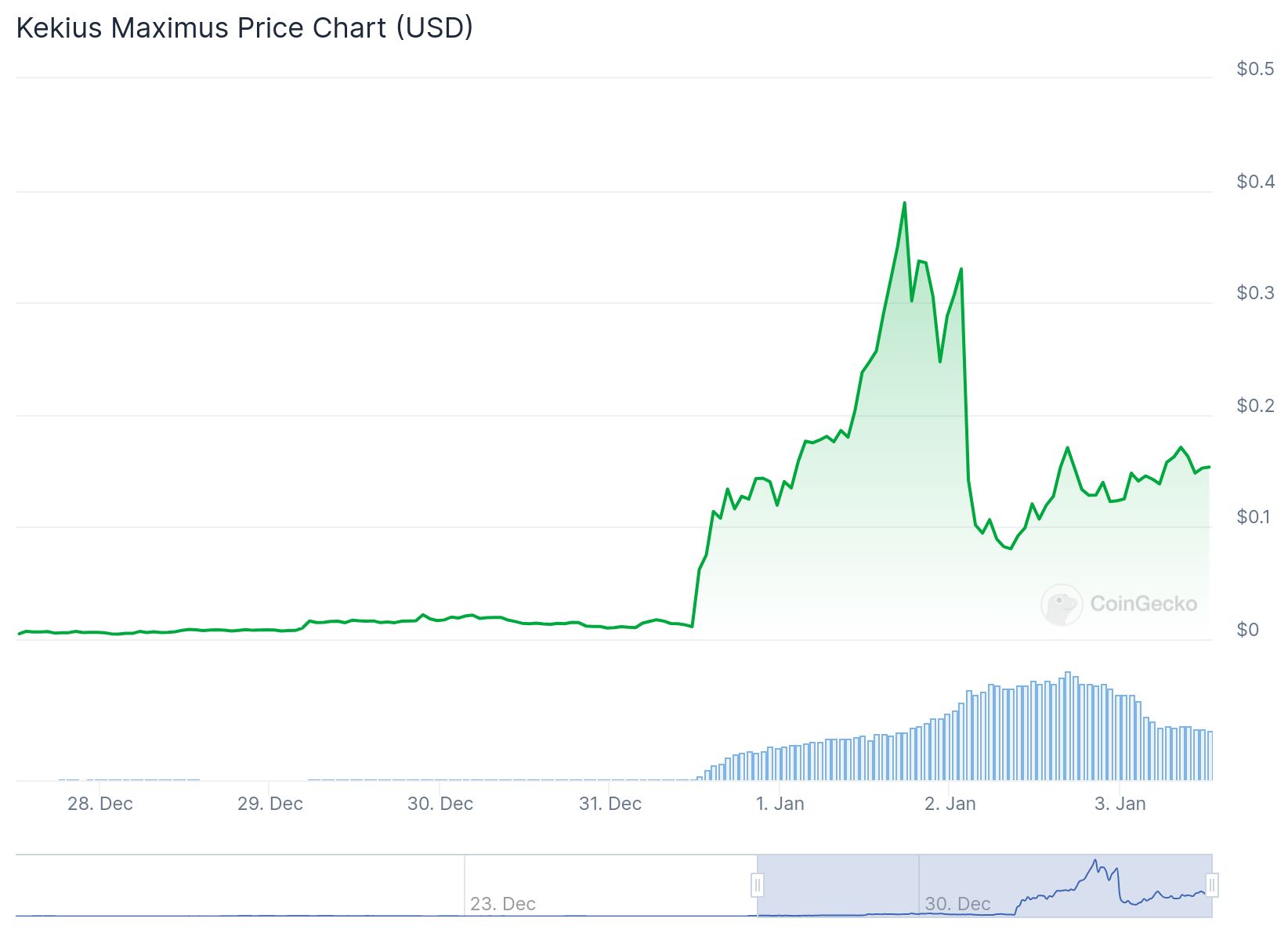Click the $0.4 price axis label
This screenshot has width=1288, height=940.
1255,182
